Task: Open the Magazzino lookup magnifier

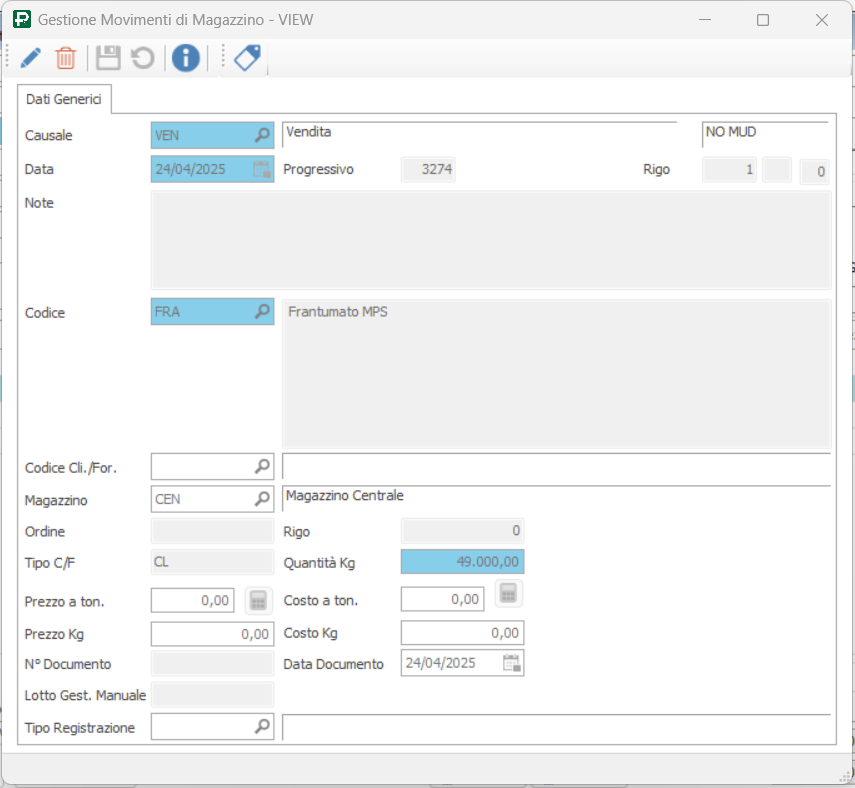Action: click(x=262, y=497)
